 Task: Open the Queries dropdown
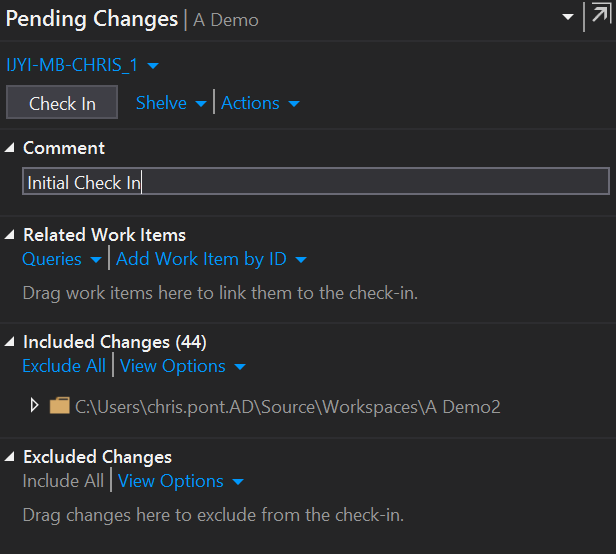click(x=62, y=259)
